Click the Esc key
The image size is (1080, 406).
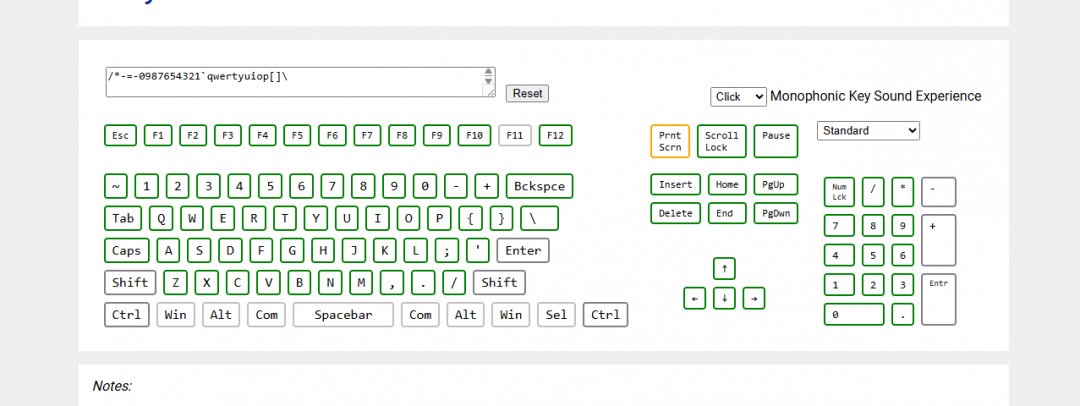tap(120, 135)
